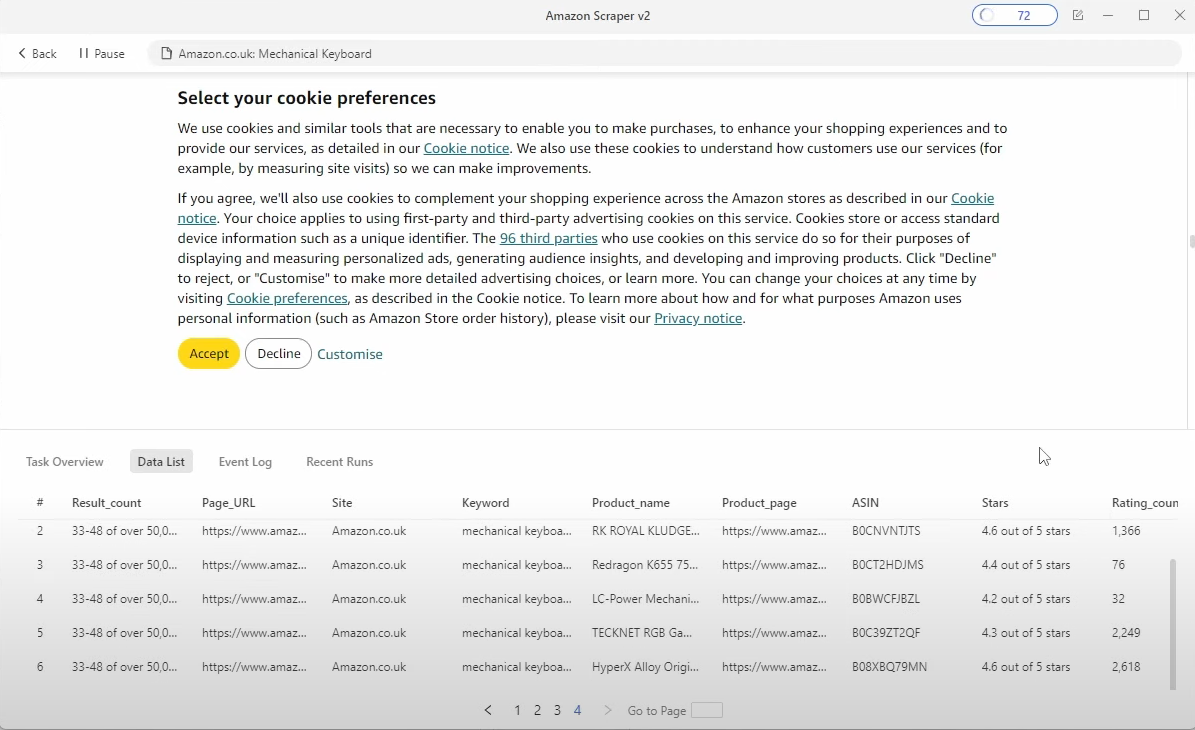1195x730 pixels.
Task: Click ASIN B08XBQ79MN cell
Action: click(x=889, y=667)
